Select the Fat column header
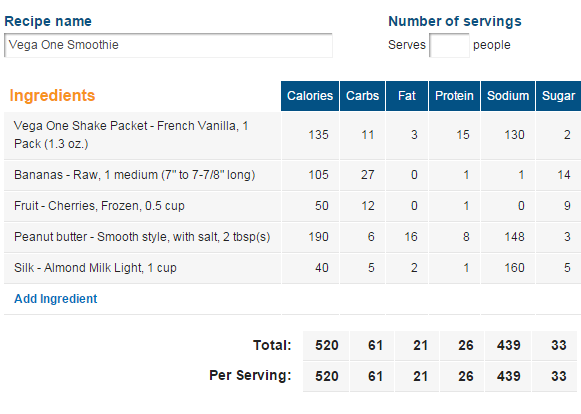The image size is (581, 414). 407,96
